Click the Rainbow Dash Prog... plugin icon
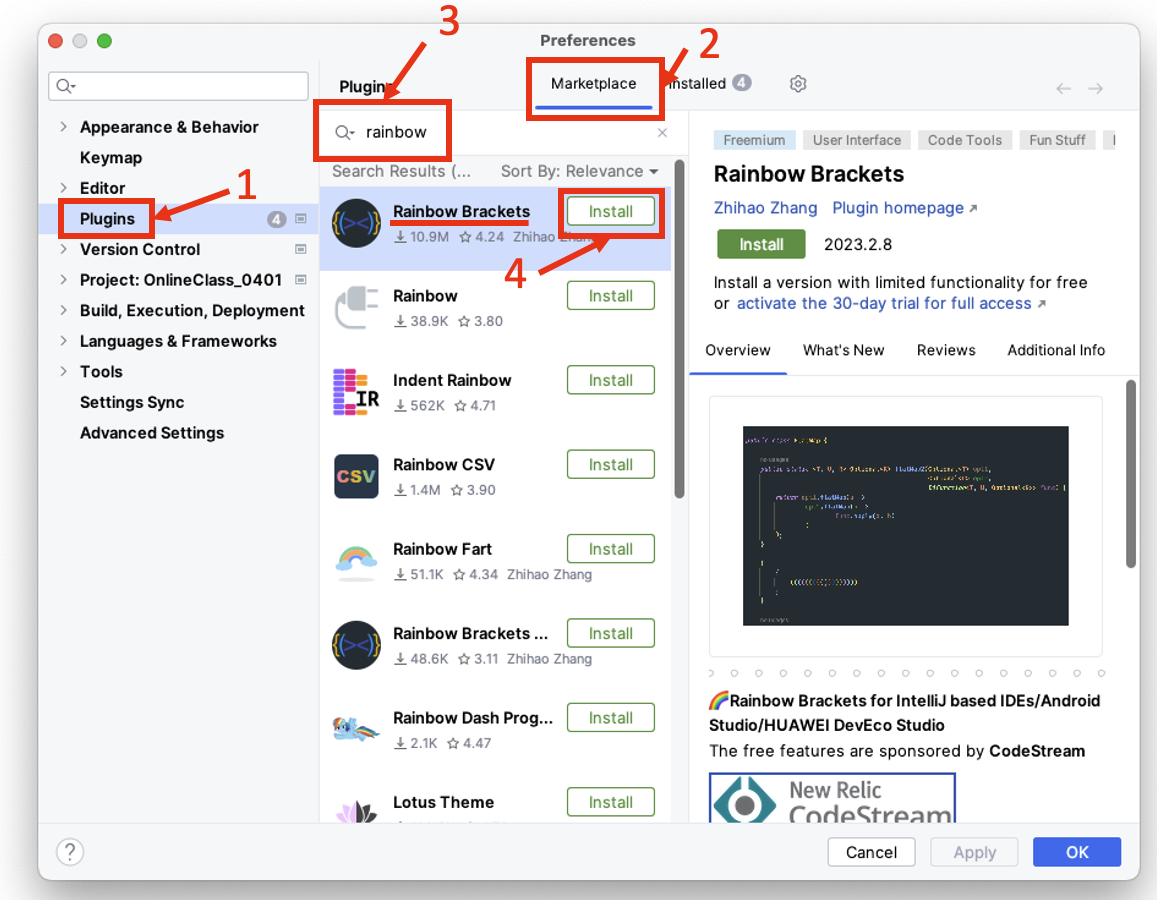 point(356,729)
